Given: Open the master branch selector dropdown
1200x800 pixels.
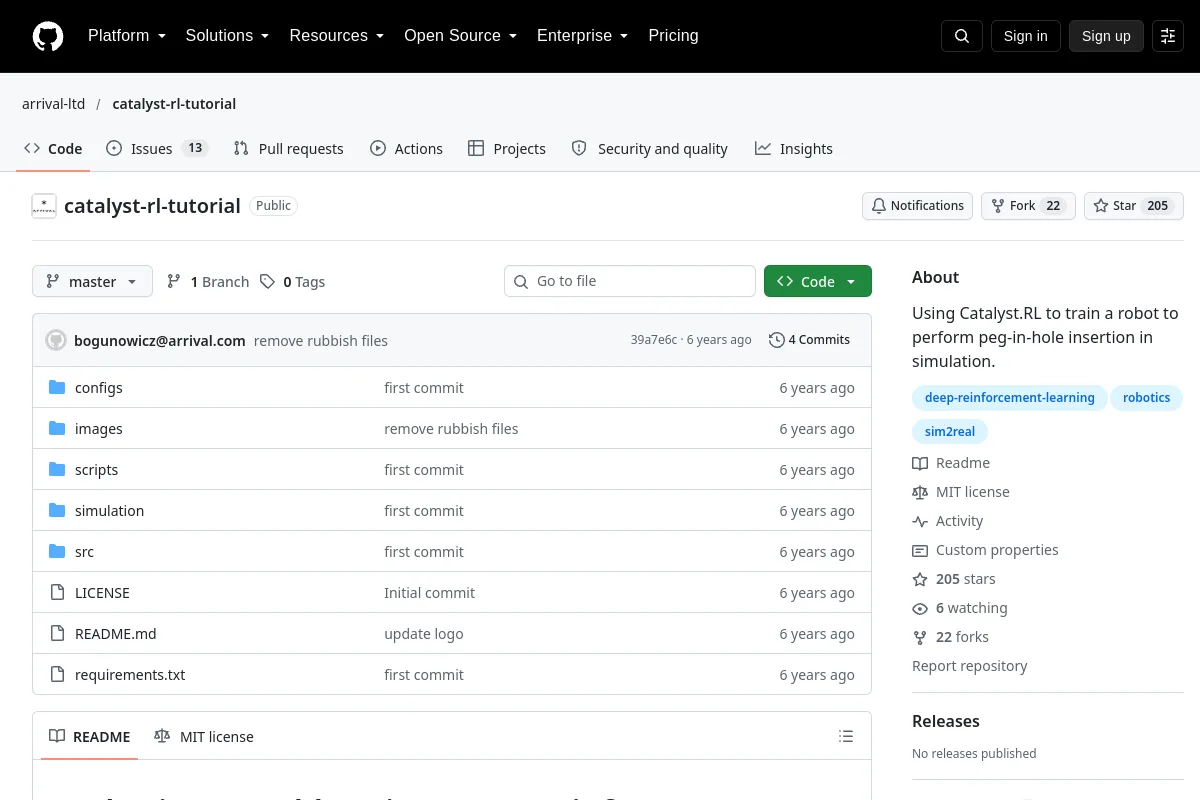Looking at the screenshot, I should coord(92,282).
